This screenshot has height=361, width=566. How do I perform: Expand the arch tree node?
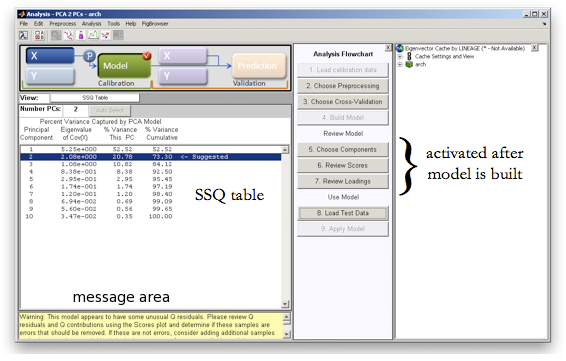point(400,65)
